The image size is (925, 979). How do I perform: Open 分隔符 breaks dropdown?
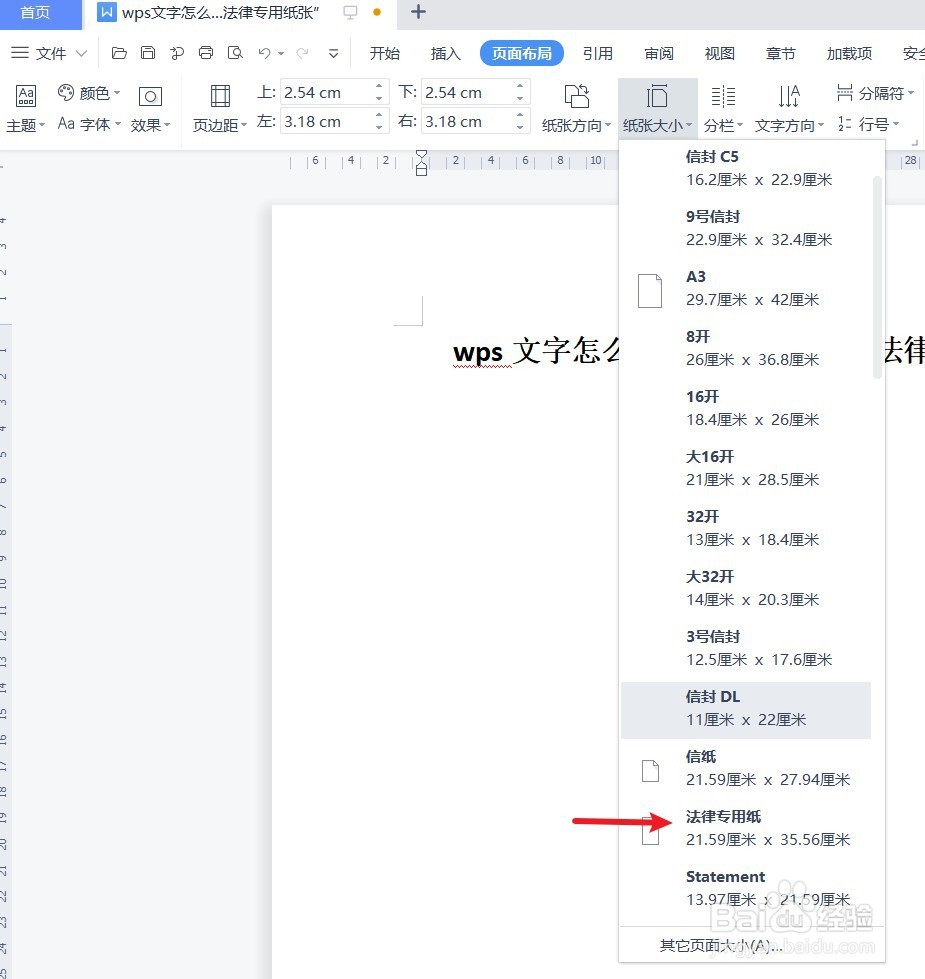(875, 94)
